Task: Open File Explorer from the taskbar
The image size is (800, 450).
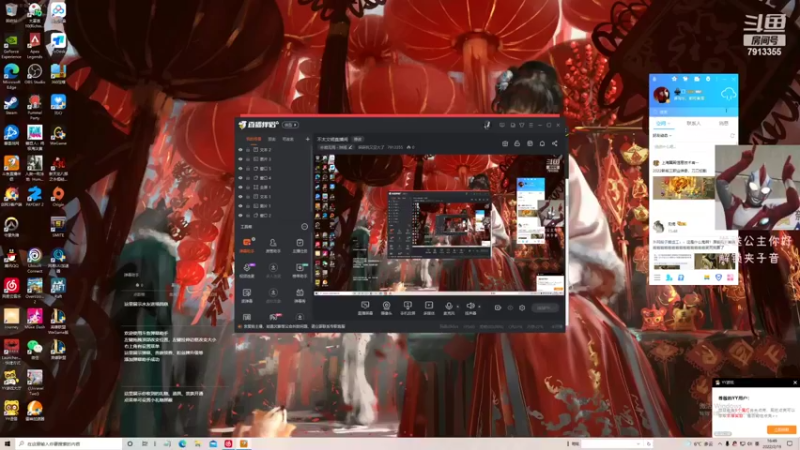Action: 197,444
